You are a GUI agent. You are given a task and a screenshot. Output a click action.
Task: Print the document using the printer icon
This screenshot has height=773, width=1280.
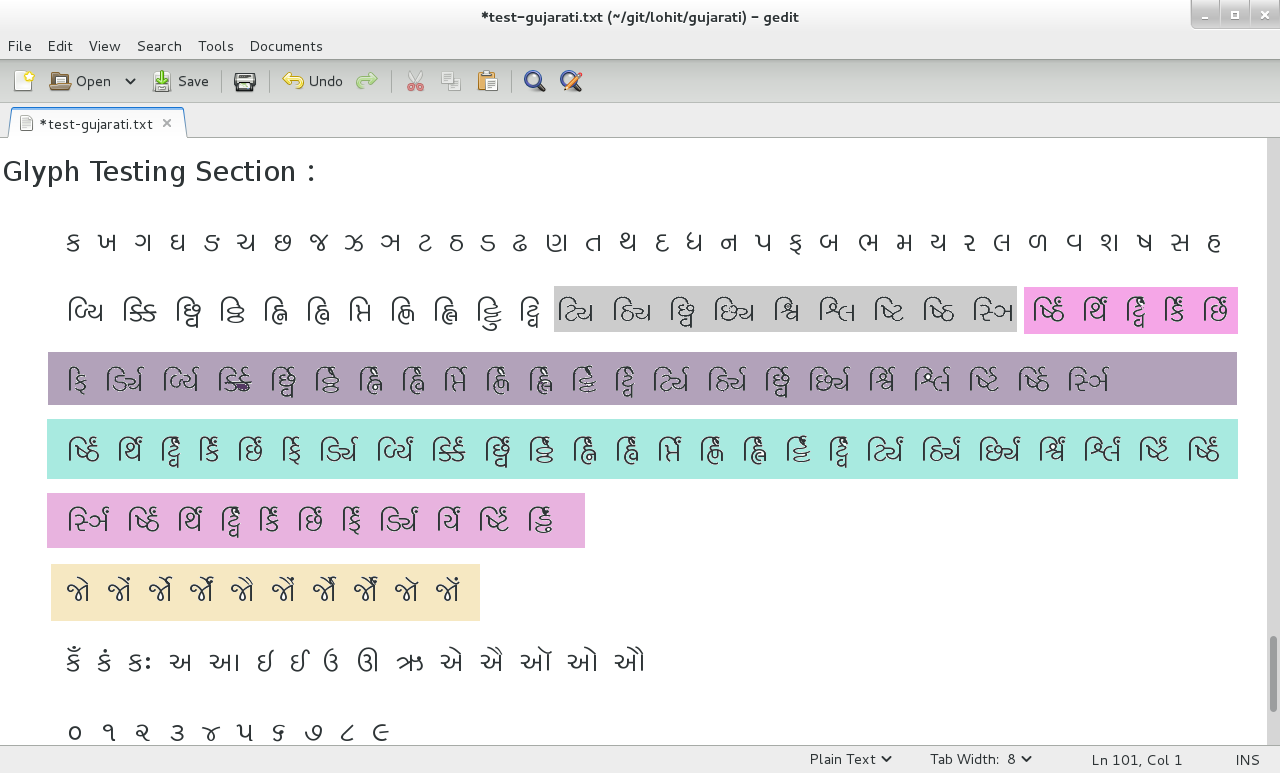point(245,81)
